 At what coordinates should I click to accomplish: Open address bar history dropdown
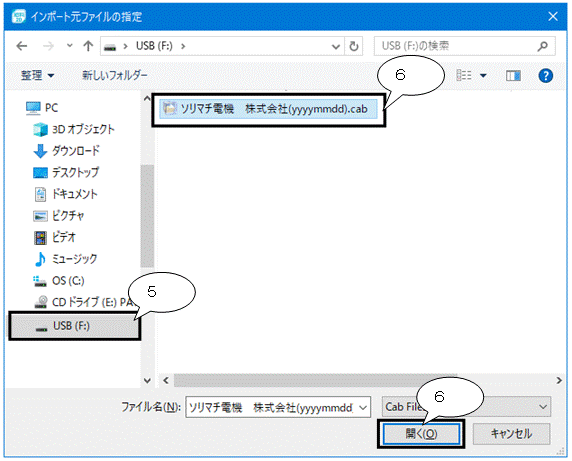pyautogui.click(x=336, y=47)
